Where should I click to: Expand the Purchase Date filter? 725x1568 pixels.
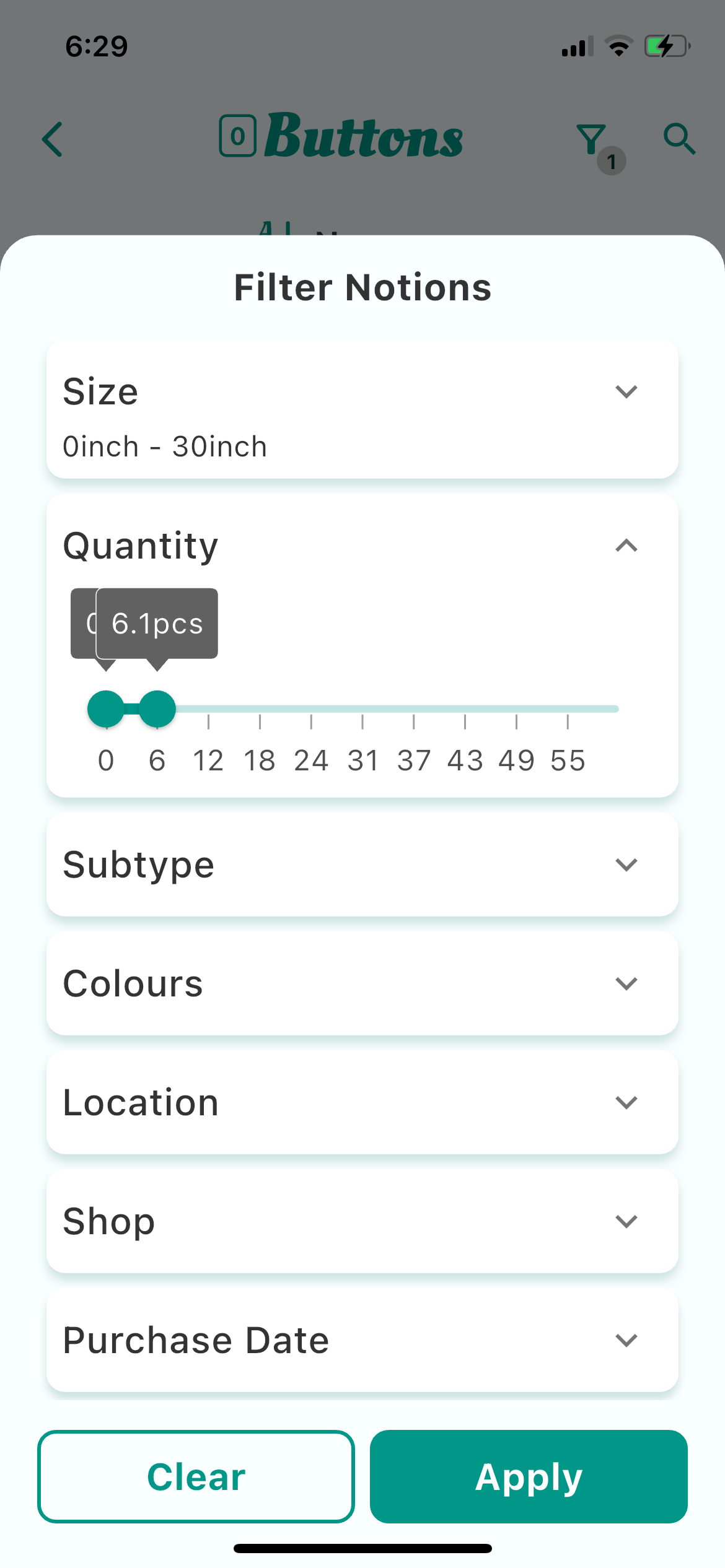(626, 1340)
